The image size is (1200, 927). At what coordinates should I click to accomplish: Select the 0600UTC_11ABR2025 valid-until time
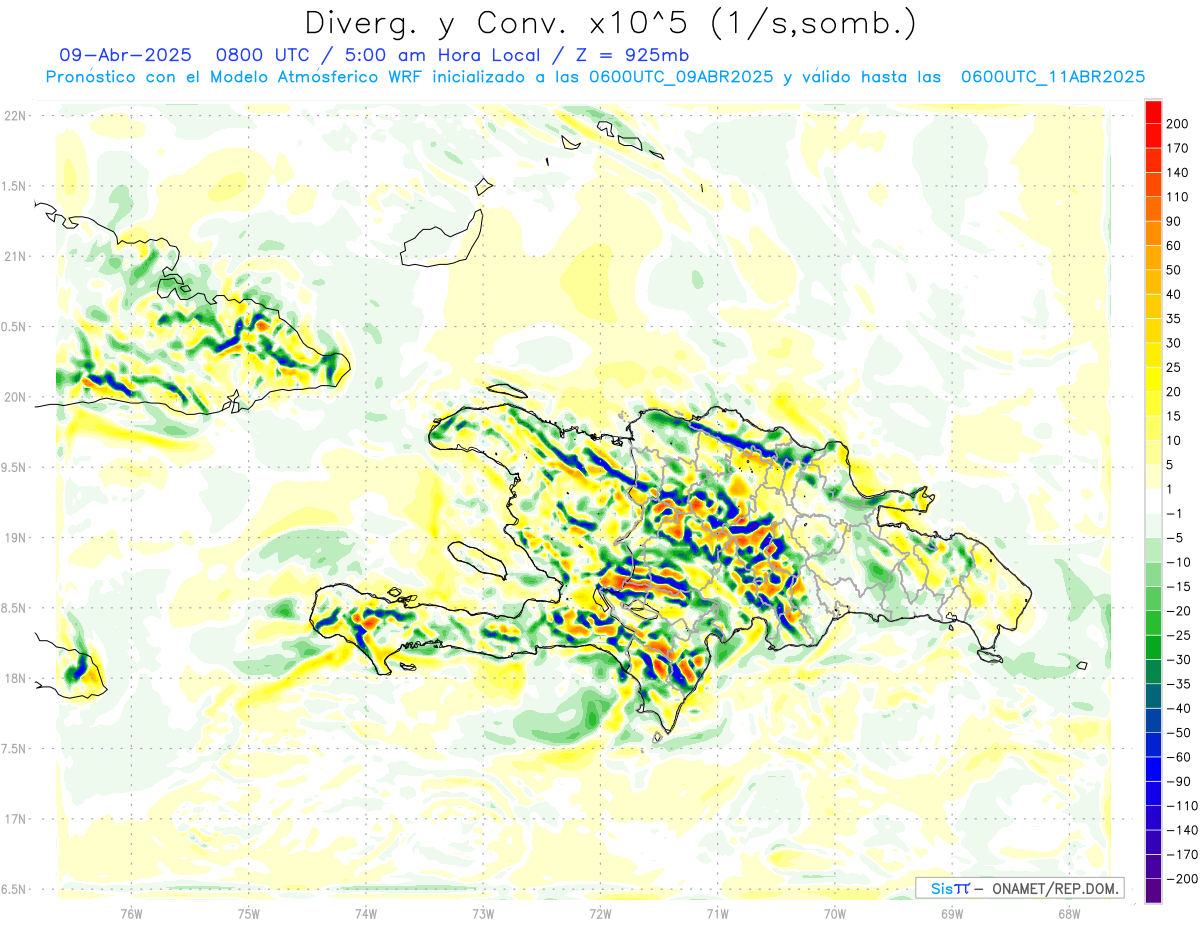(x=1052, y=77)
